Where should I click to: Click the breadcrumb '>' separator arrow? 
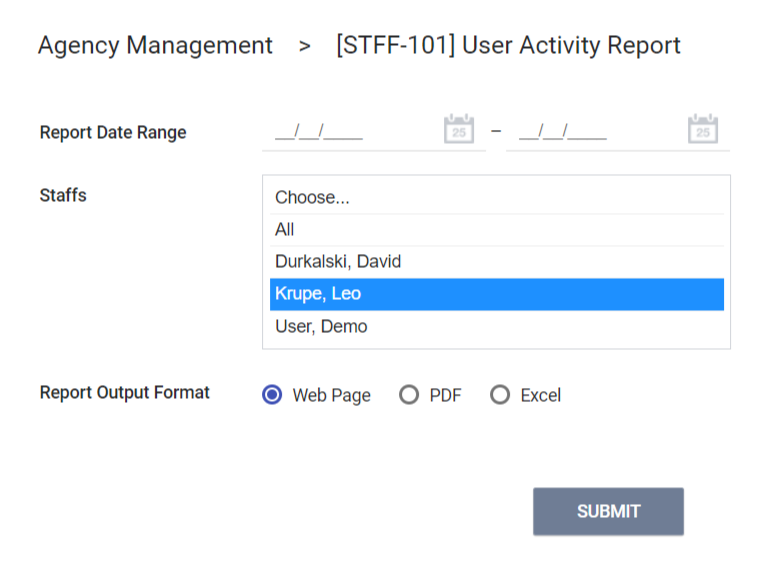tap(304, 46)
